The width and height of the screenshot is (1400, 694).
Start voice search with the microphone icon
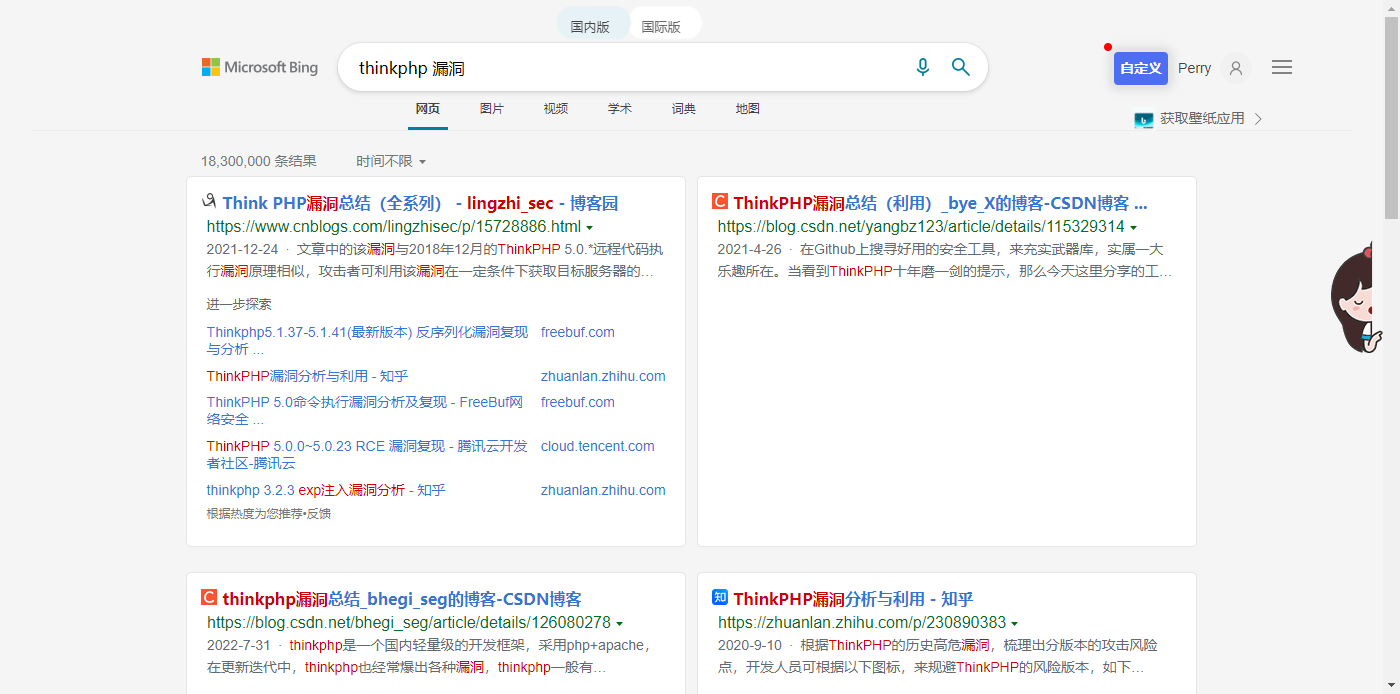tap(923, 67)
